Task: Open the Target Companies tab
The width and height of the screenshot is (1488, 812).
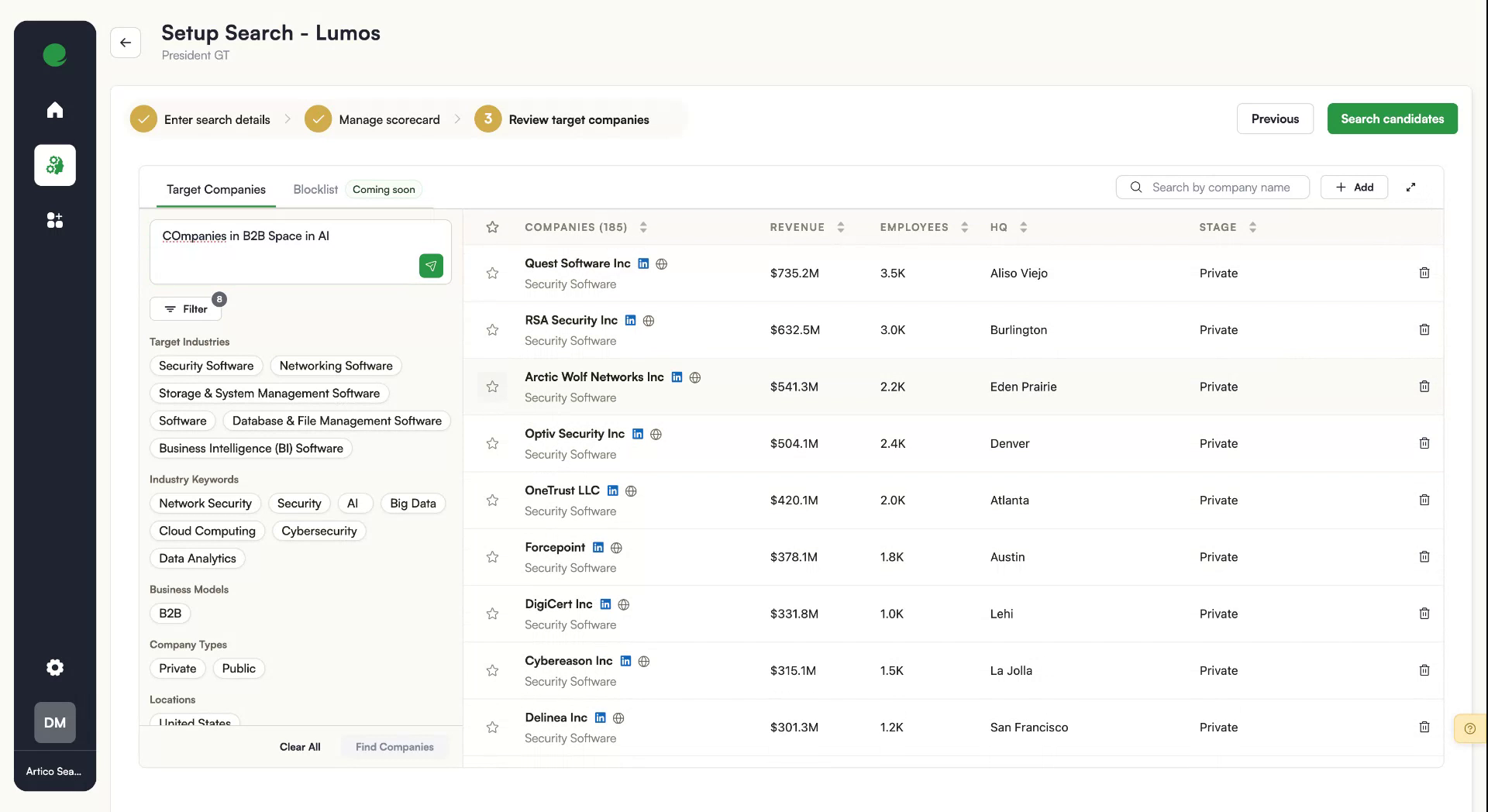Action: pos(215,189)
